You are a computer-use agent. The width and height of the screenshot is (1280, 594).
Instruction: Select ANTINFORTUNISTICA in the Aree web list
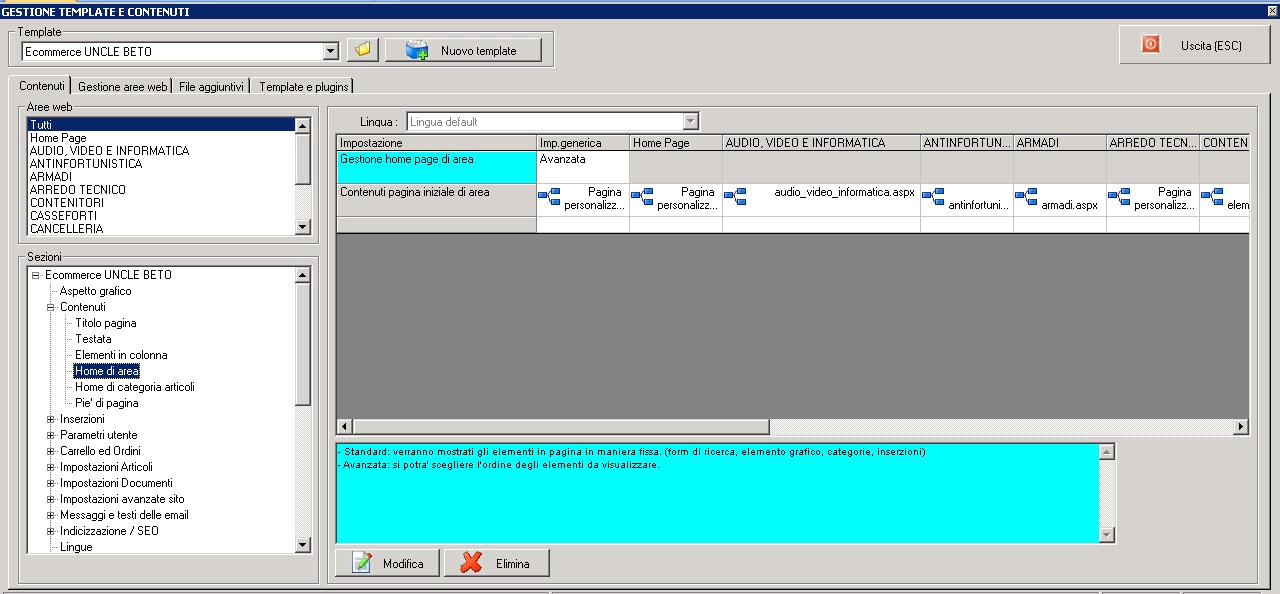162,163
